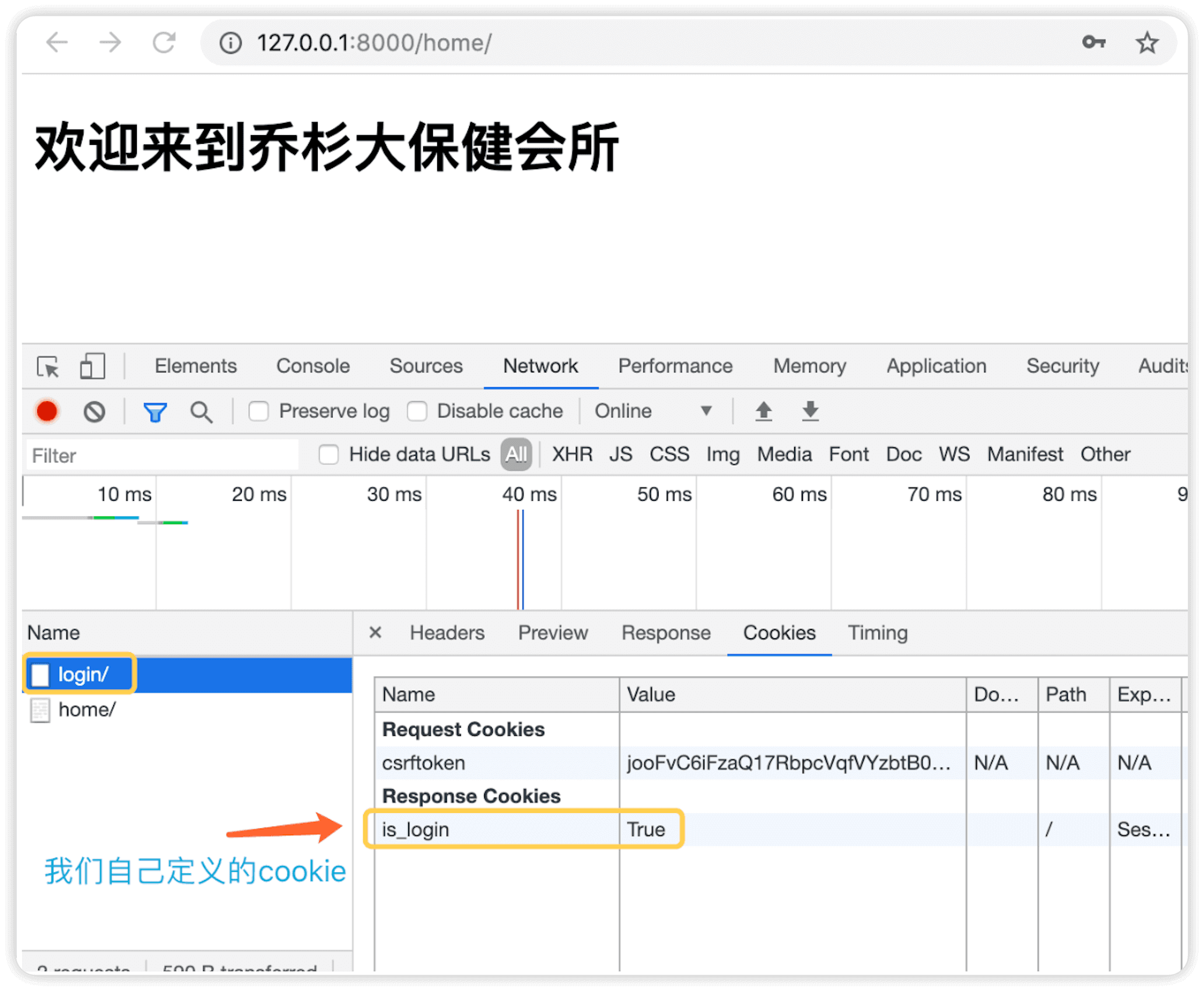Filter requests by Manifest
Viewport: 1204px width, 991px height.
pos(1025,455)
